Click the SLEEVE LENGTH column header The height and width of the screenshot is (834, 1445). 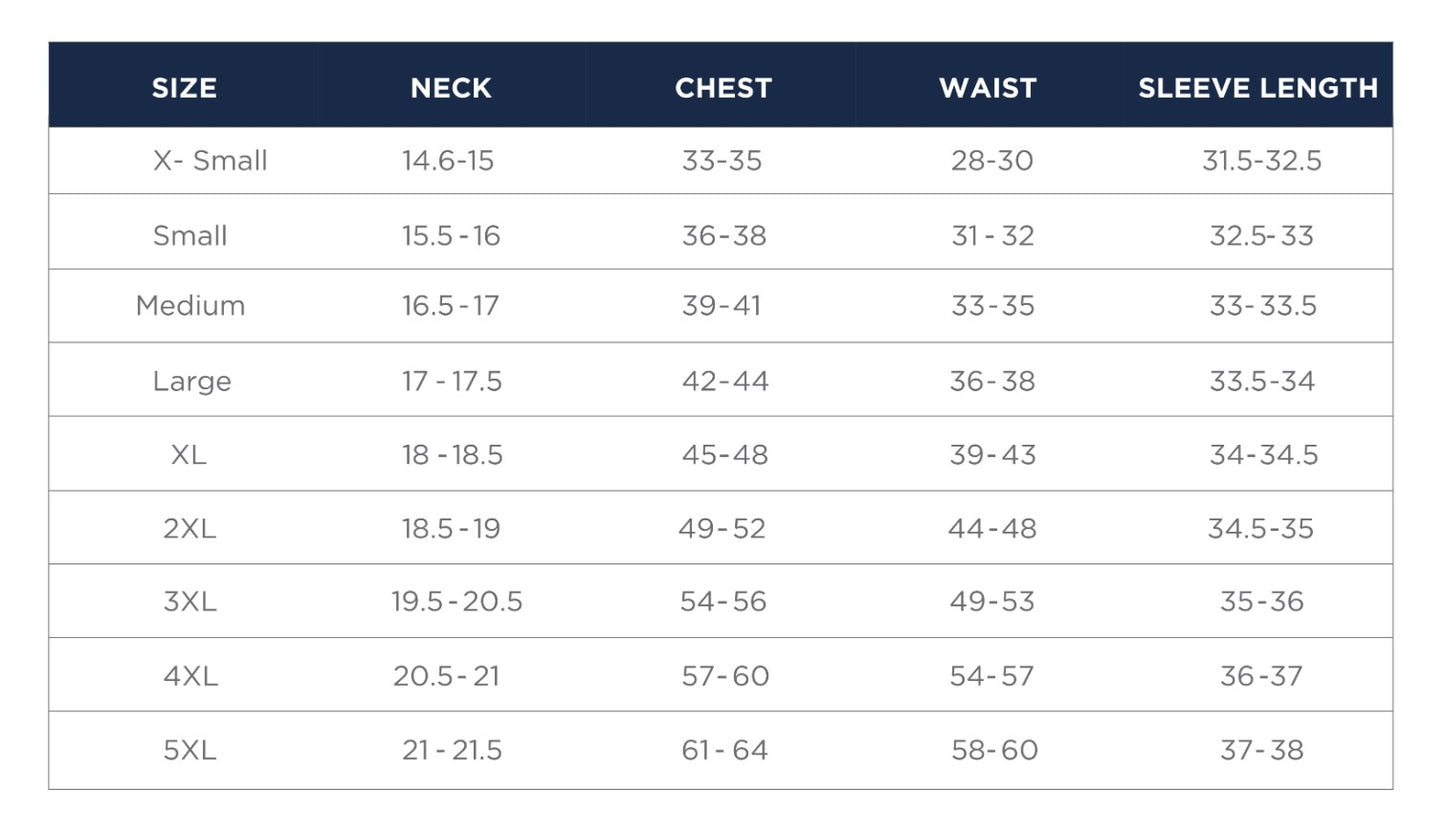pos(1258,88)
